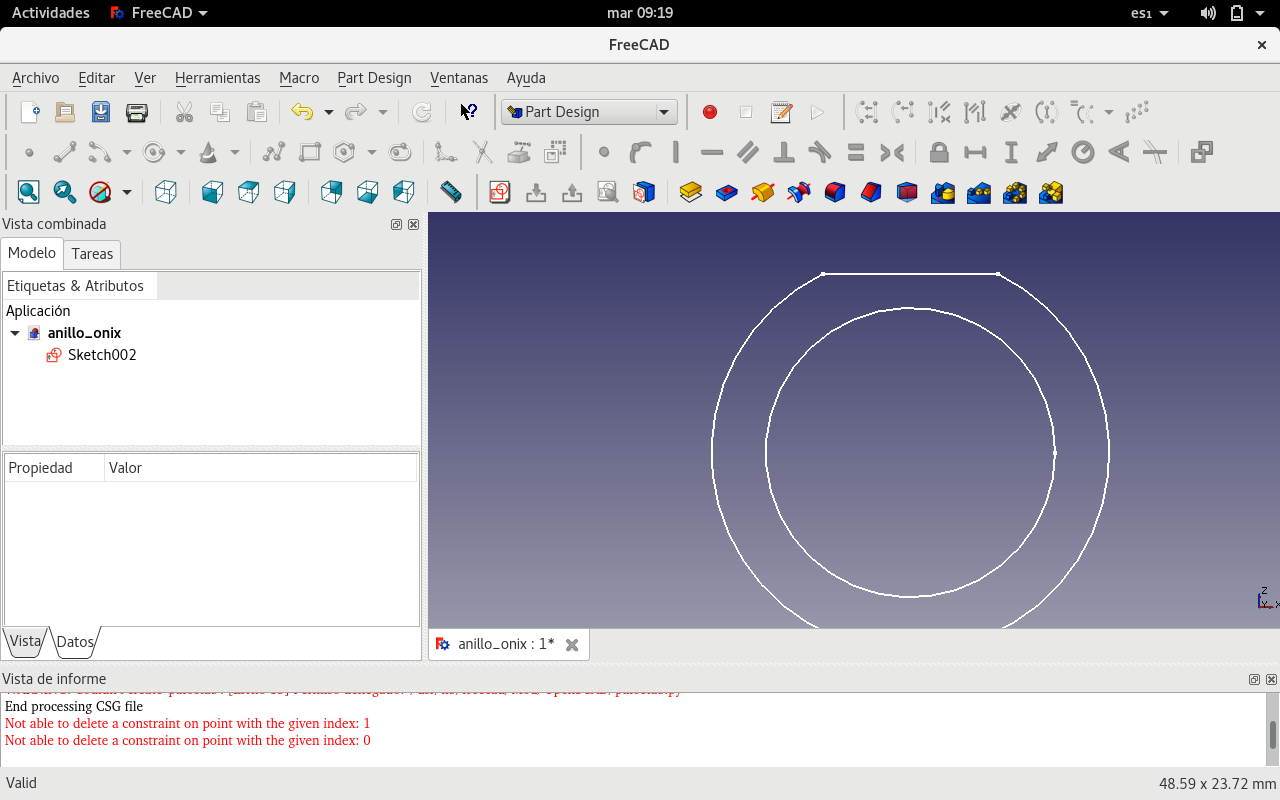This screenshot has width=1280, height=800.
Task: Click the perpendicular constraint icon
Action: click(784, 152)
